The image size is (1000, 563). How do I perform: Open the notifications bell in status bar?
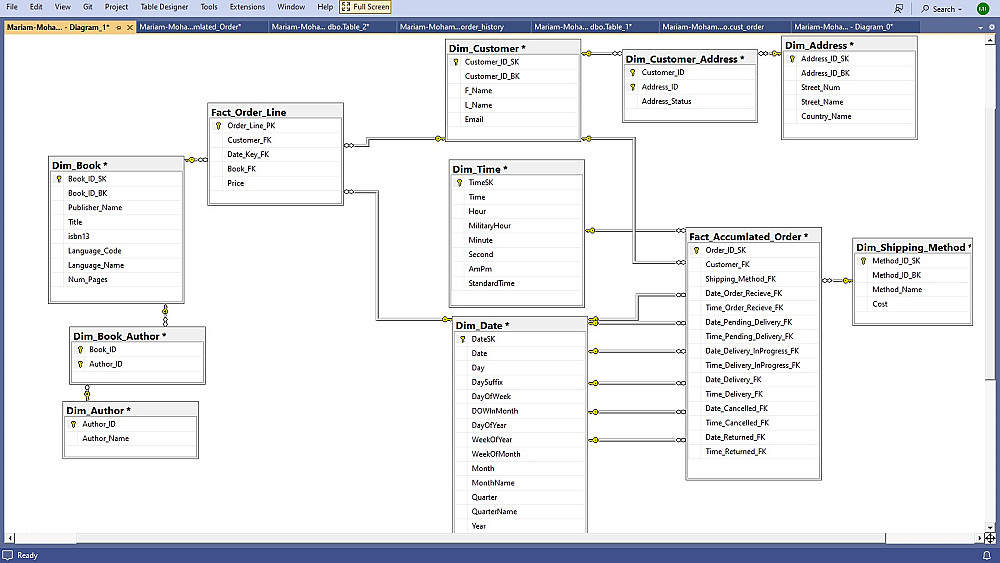[x=987, y=555]
